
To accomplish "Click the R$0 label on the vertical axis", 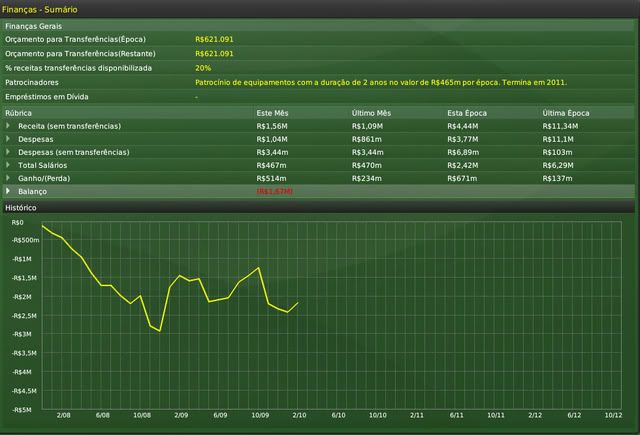I will tap(18, 222).
